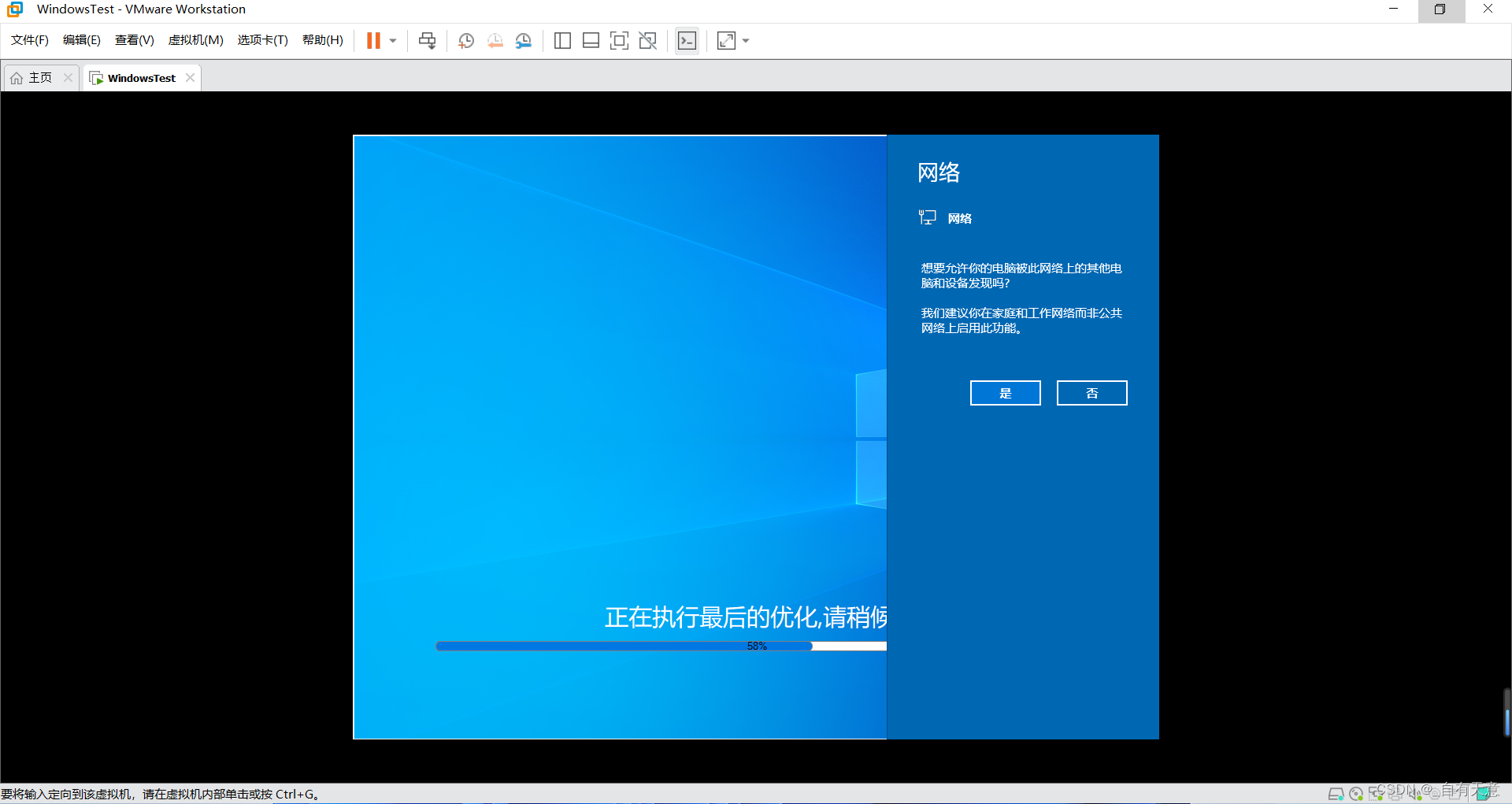
Task: Switch to the 主页 tab
Action: [x=40, y=78]
